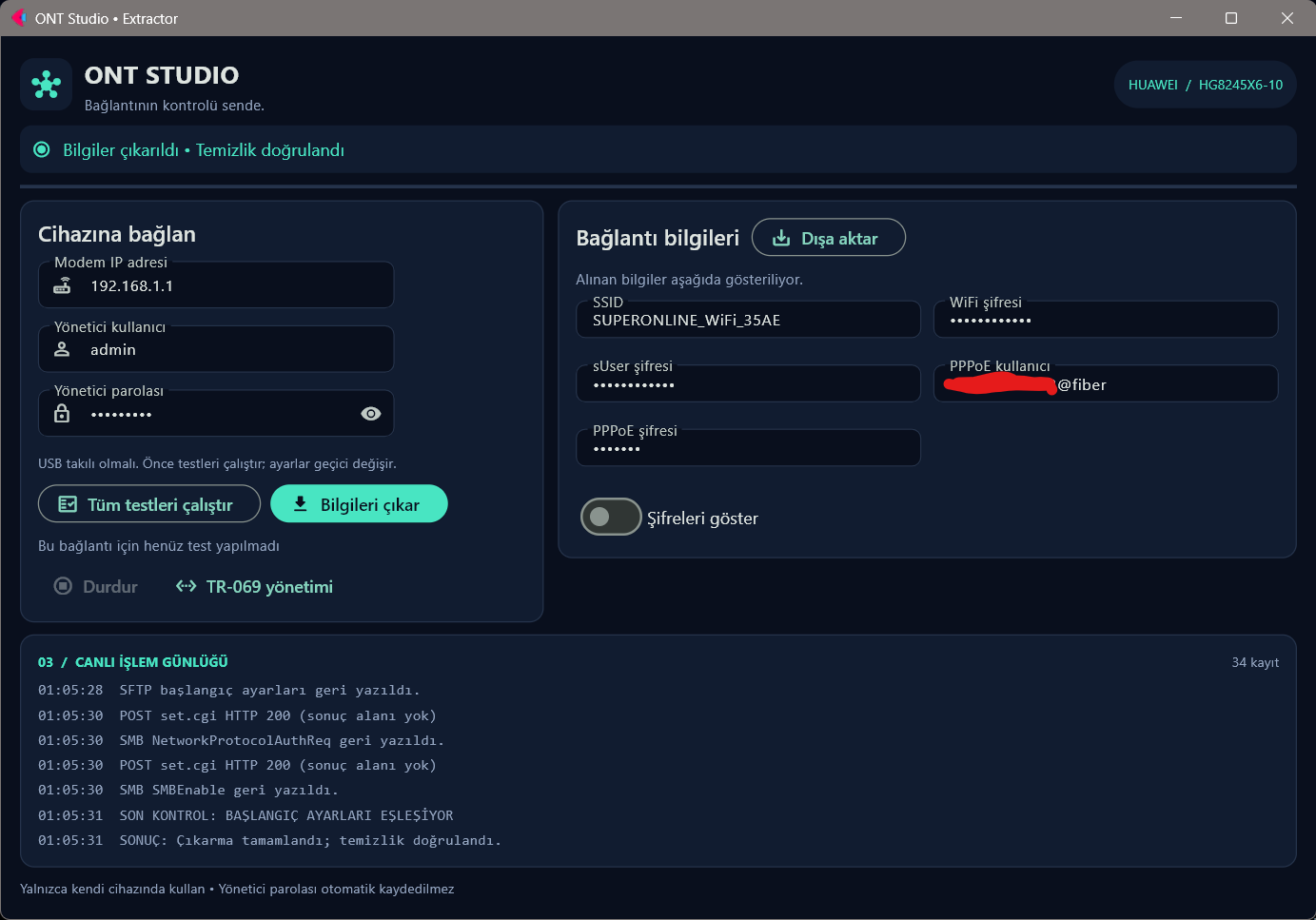This screenshot has width=1316, height=920.
Task: Click log line 'SMB NetworkProtocolAuthReq geri yazıldı.'
Action: point(282,740)
